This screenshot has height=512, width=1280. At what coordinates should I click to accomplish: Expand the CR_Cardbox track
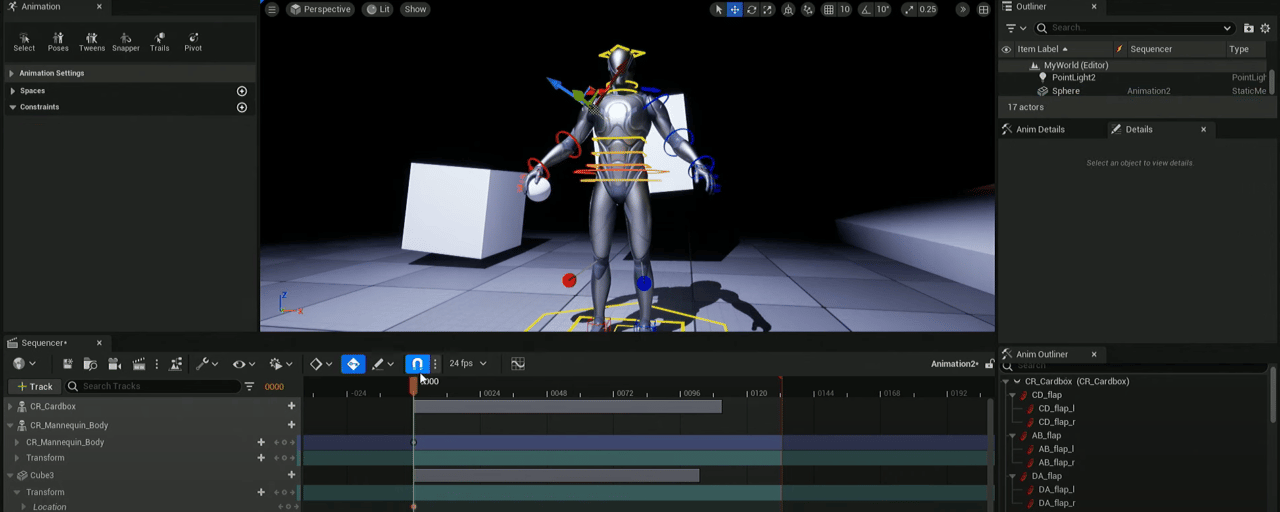tap(10, 407)
